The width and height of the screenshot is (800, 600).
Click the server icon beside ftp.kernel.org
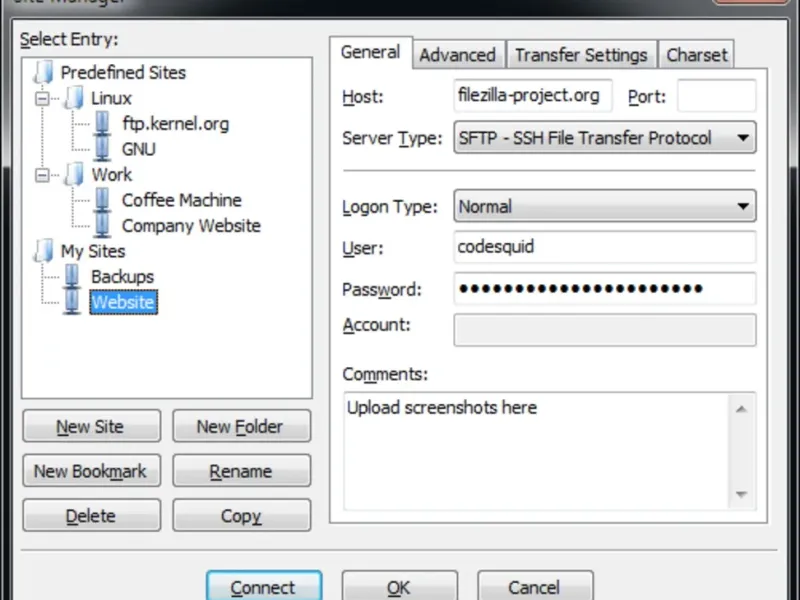[x=102, y=123]
